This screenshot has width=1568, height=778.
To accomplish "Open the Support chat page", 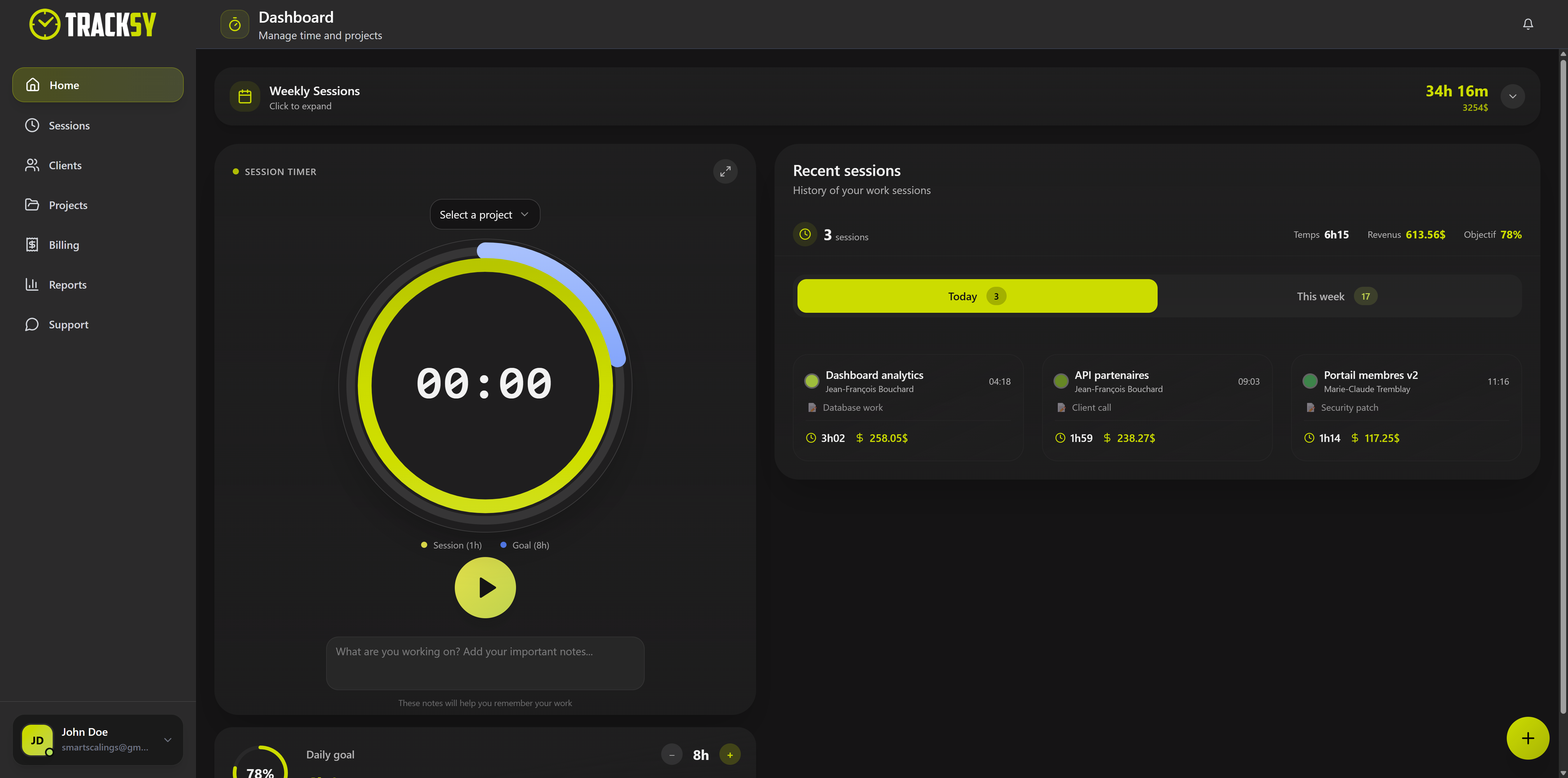I will click(x=68, y=325).
